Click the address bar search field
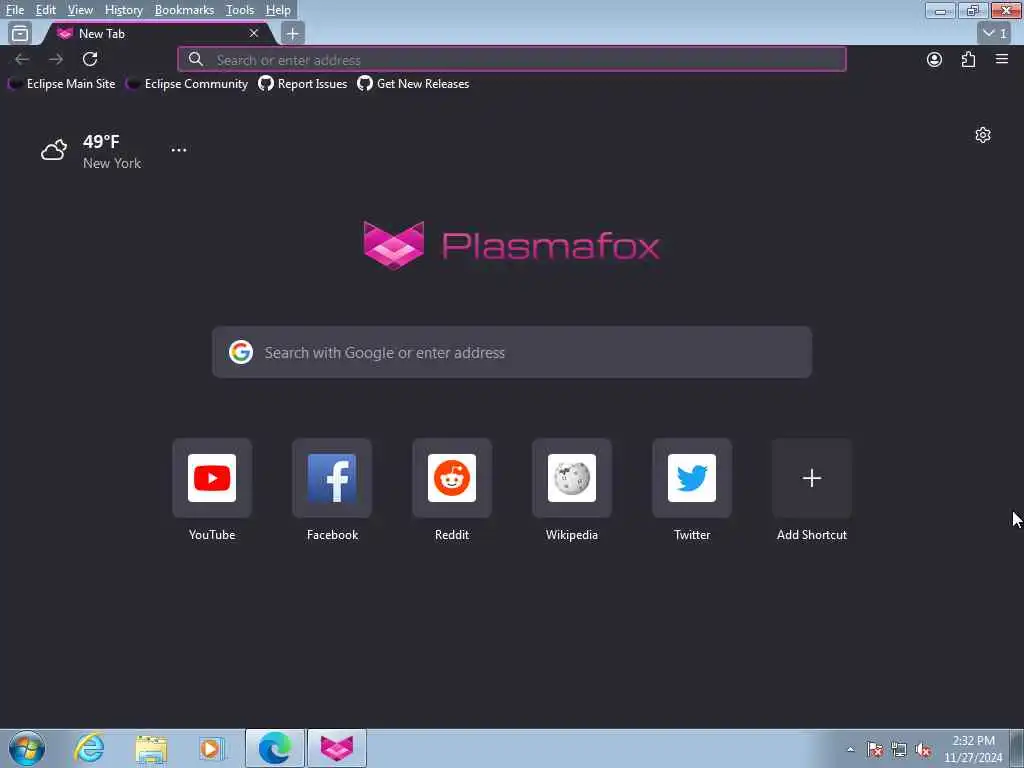This screenshot has height=768, width=1024. 512,59
